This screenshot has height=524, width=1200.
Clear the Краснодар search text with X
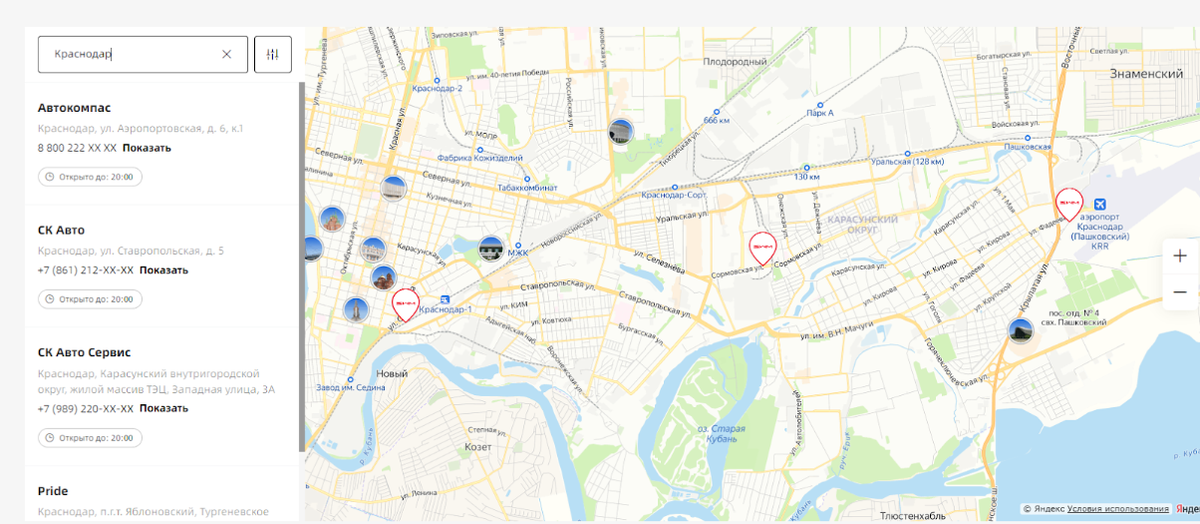coord(227,54)
